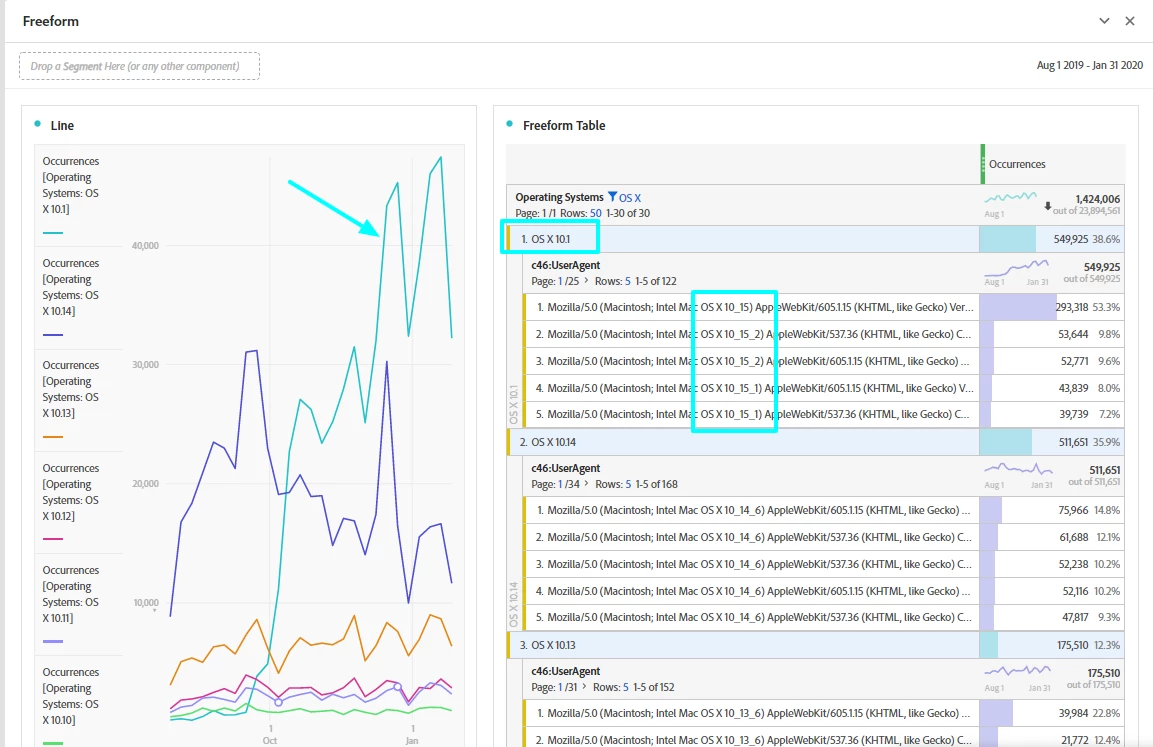Screen dimensions: 1153x747
Task: Change Rows 5 under OS X 10.14 breakdown
Action: tap(628, 484)
